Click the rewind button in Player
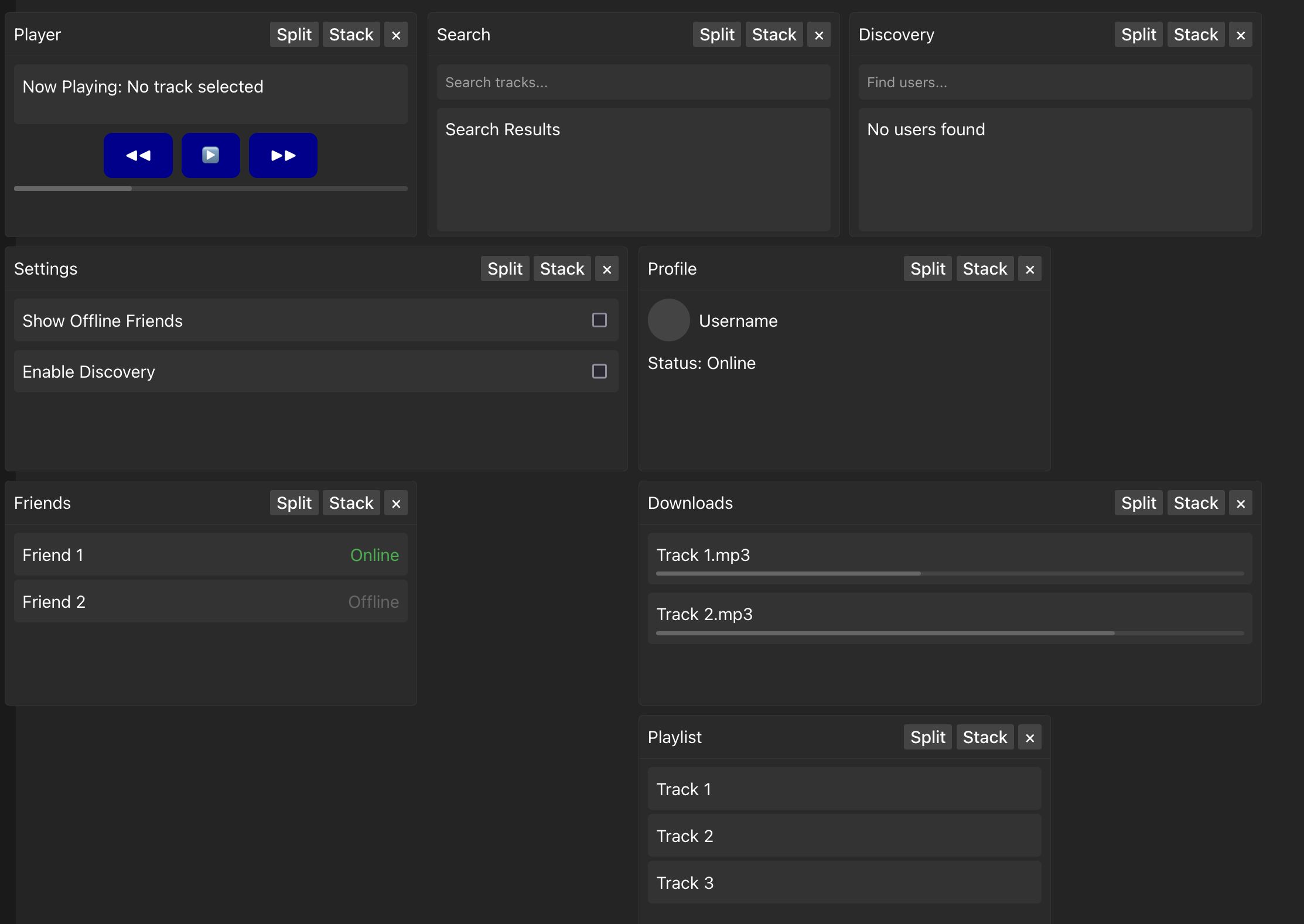This screenshot has width=1304, height=924. [138, 155]
